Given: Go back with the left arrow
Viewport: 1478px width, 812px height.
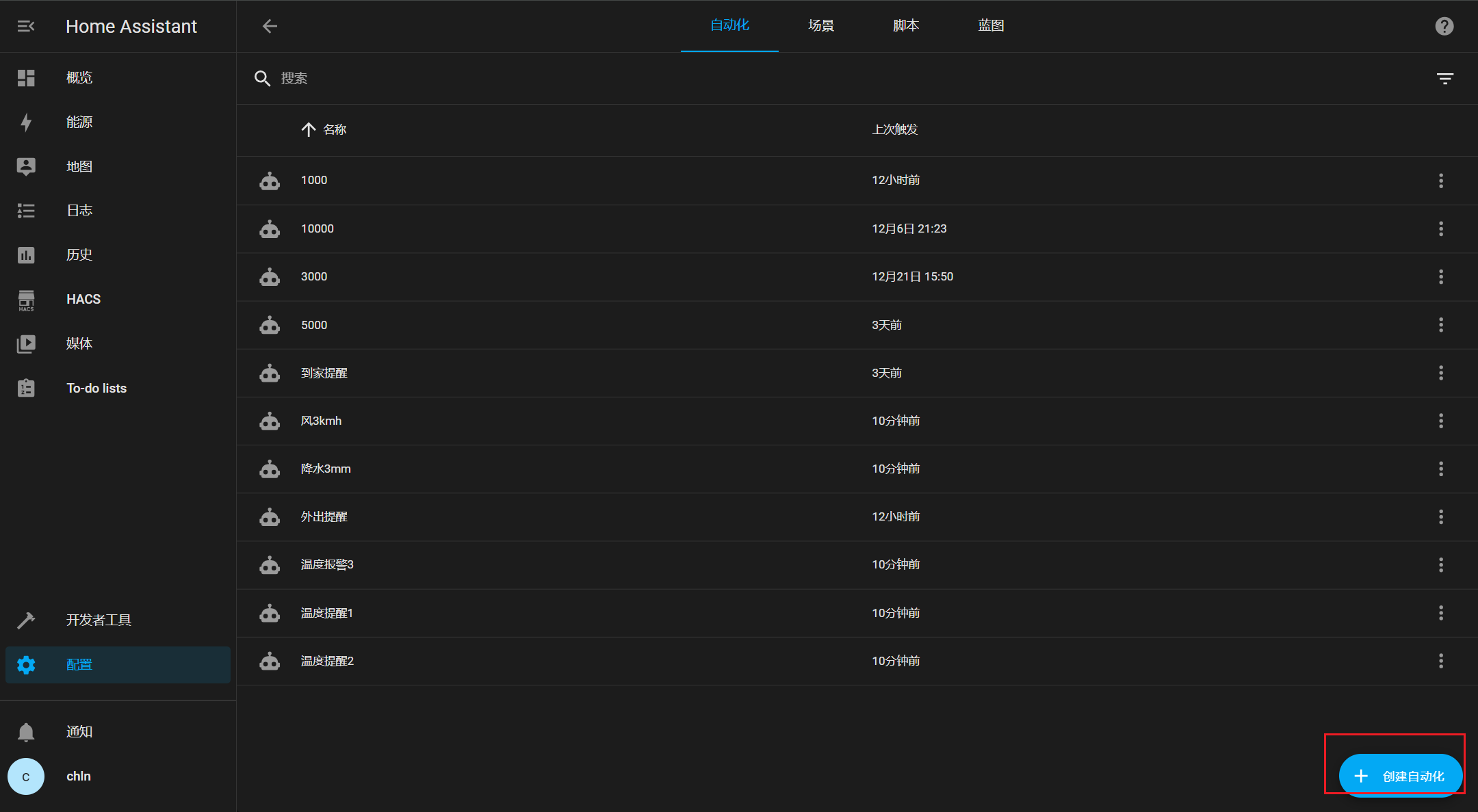Looking at the screenshot, I should 270,26.
